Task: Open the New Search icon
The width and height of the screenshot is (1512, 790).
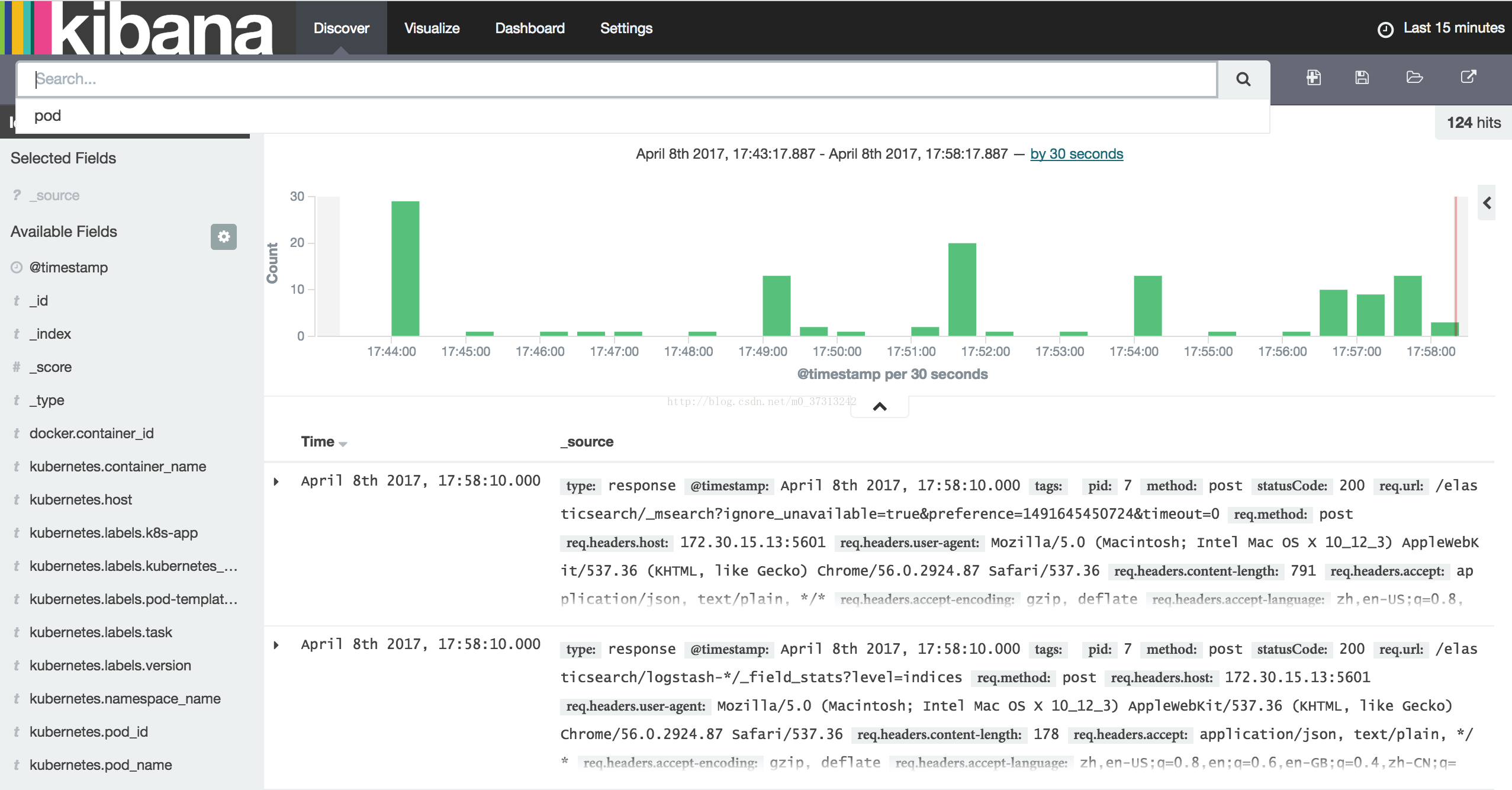Action: click(x=1314, y=78)
